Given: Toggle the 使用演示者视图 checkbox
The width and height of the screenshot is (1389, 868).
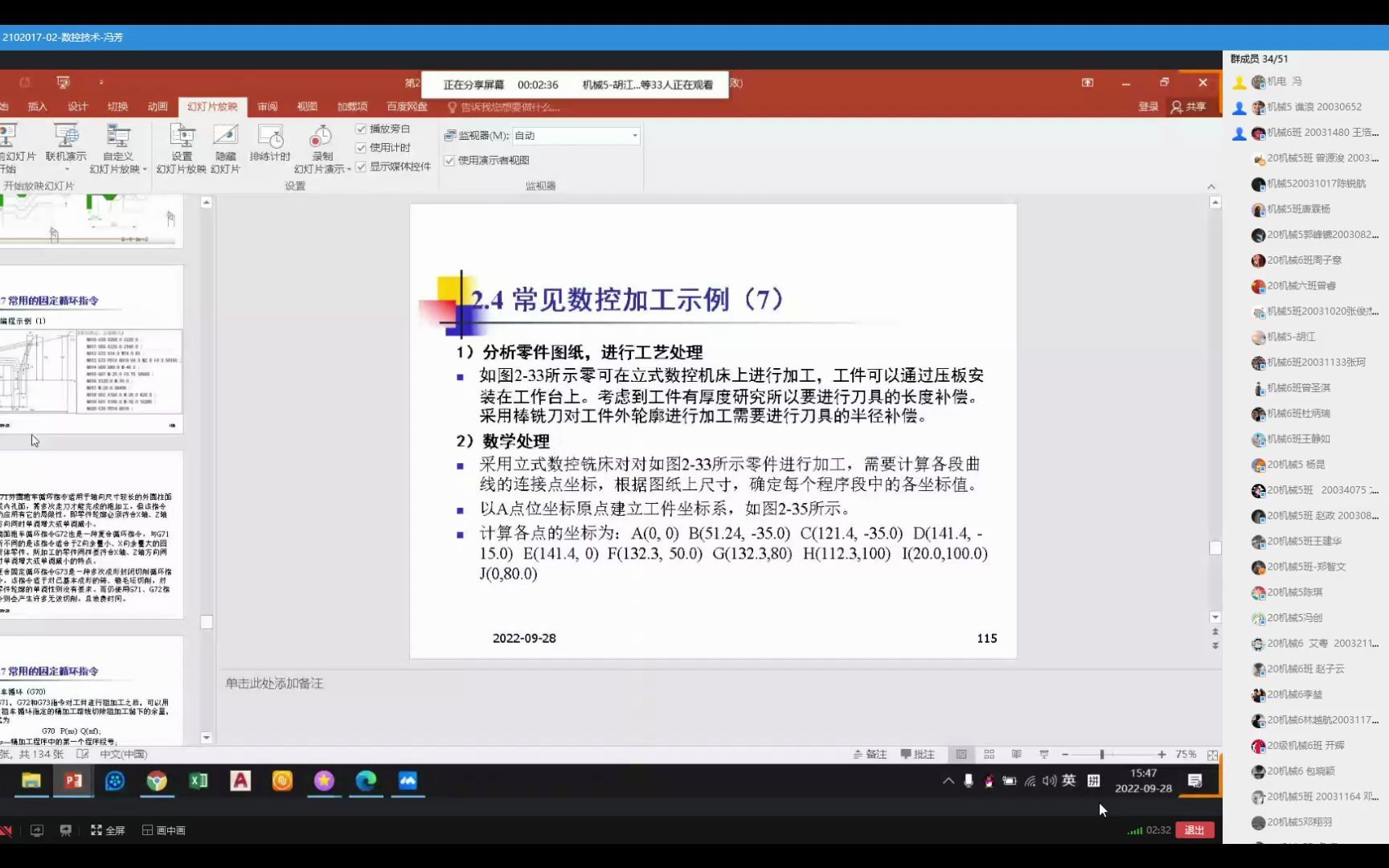Looking at the screenshot, I should pos(449,160).
